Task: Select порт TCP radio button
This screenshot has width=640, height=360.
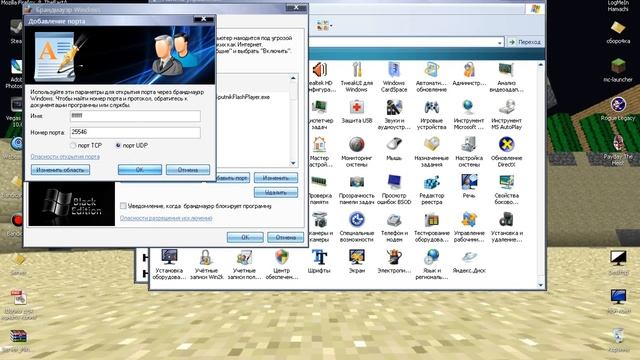Action: point(73,145)
